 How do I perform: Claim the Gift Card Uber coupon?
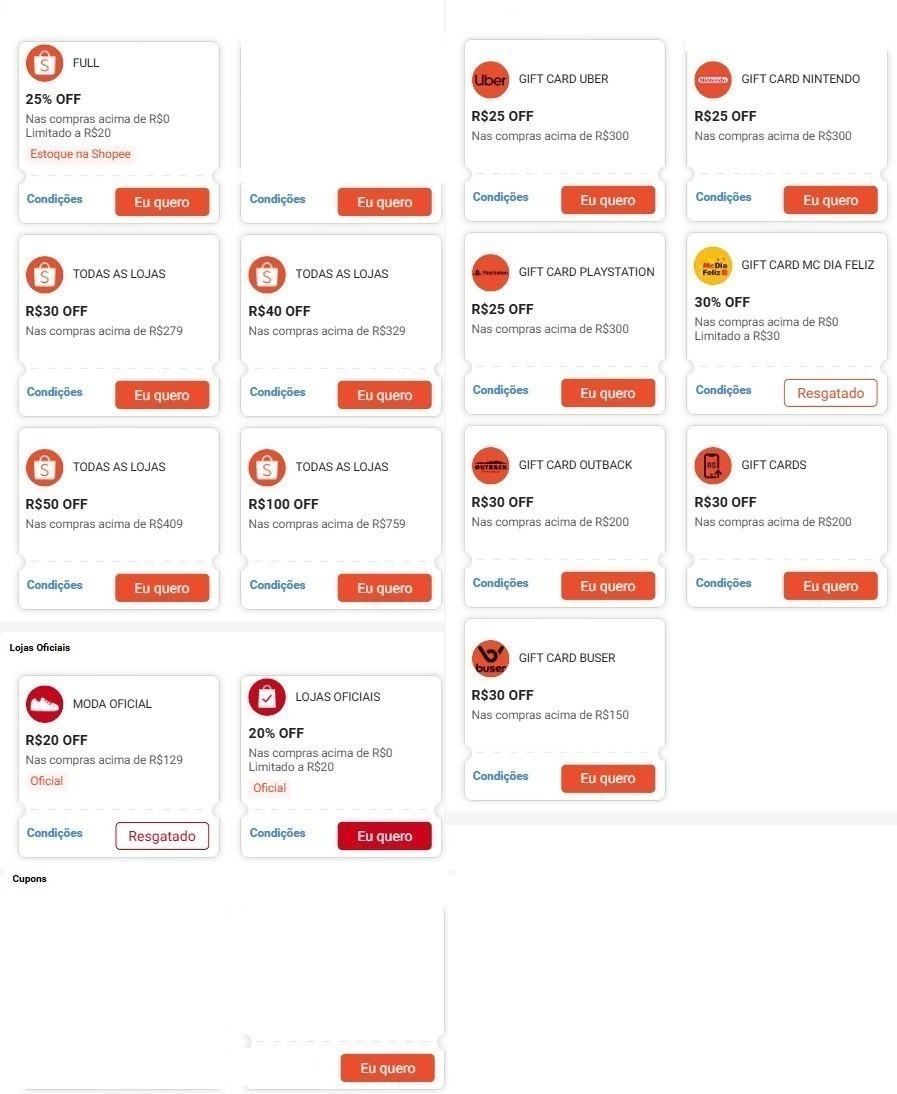608,200
